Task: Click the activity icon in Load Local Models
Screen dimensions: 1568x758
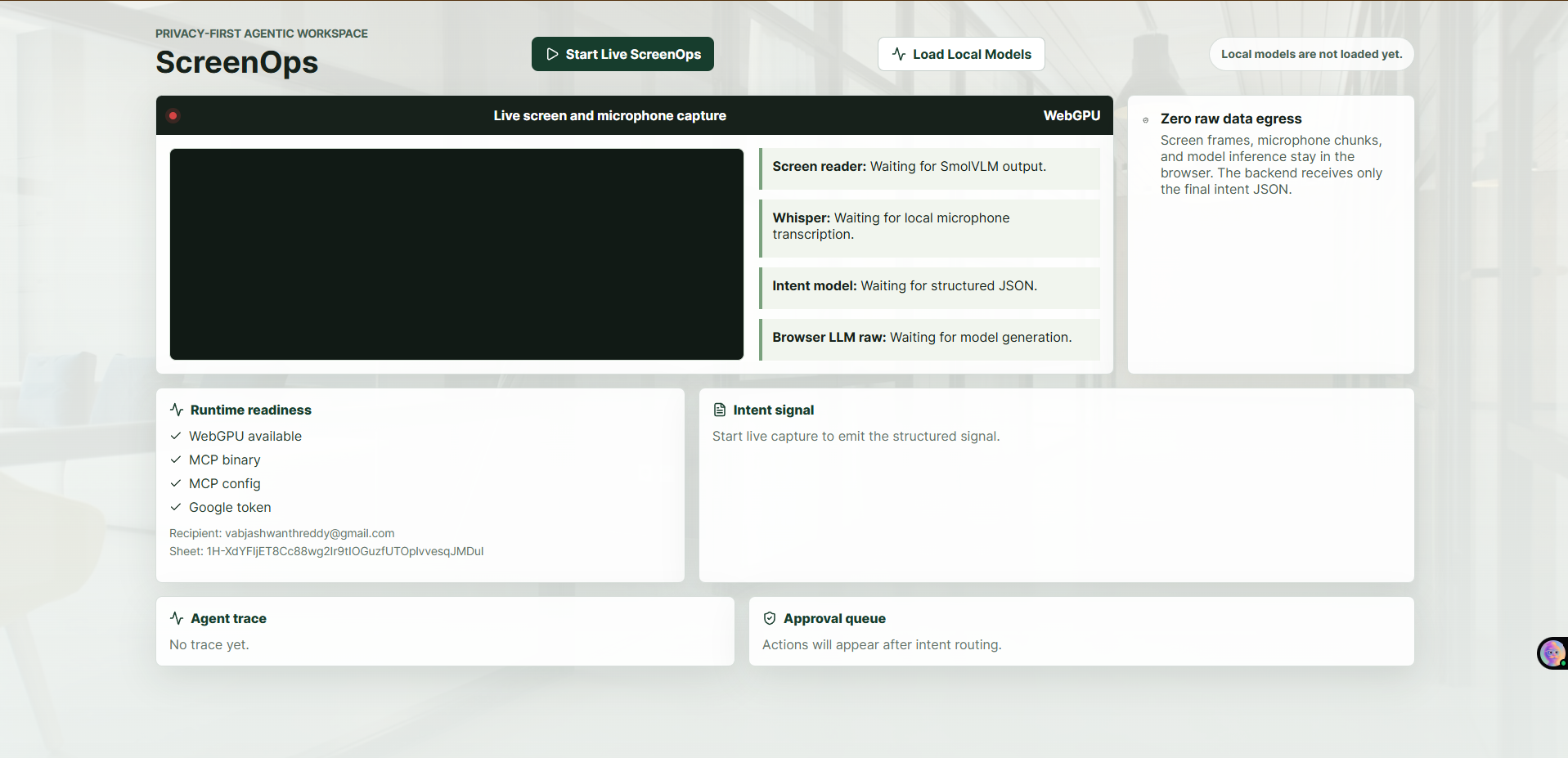Action: [x=899, y=54]
